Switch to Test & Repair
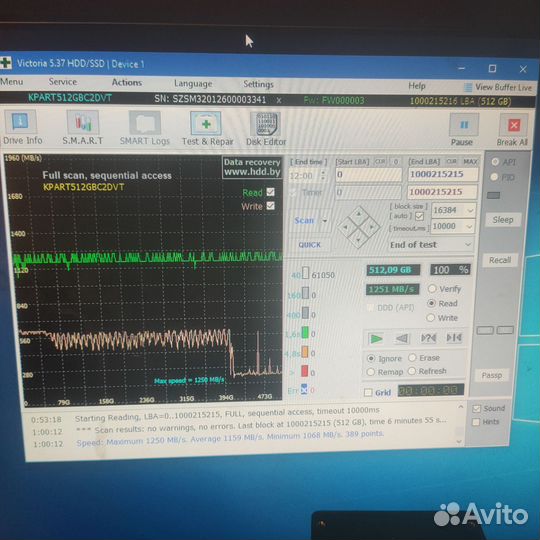 [x=207, y=128]
